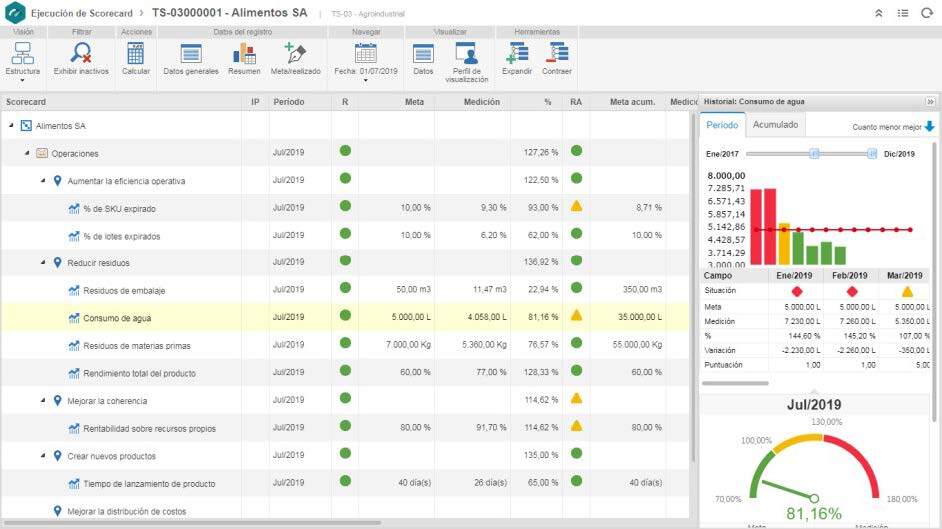
Task: Click Exhibir inactivos filter icon
Action: tap(81, 53)
